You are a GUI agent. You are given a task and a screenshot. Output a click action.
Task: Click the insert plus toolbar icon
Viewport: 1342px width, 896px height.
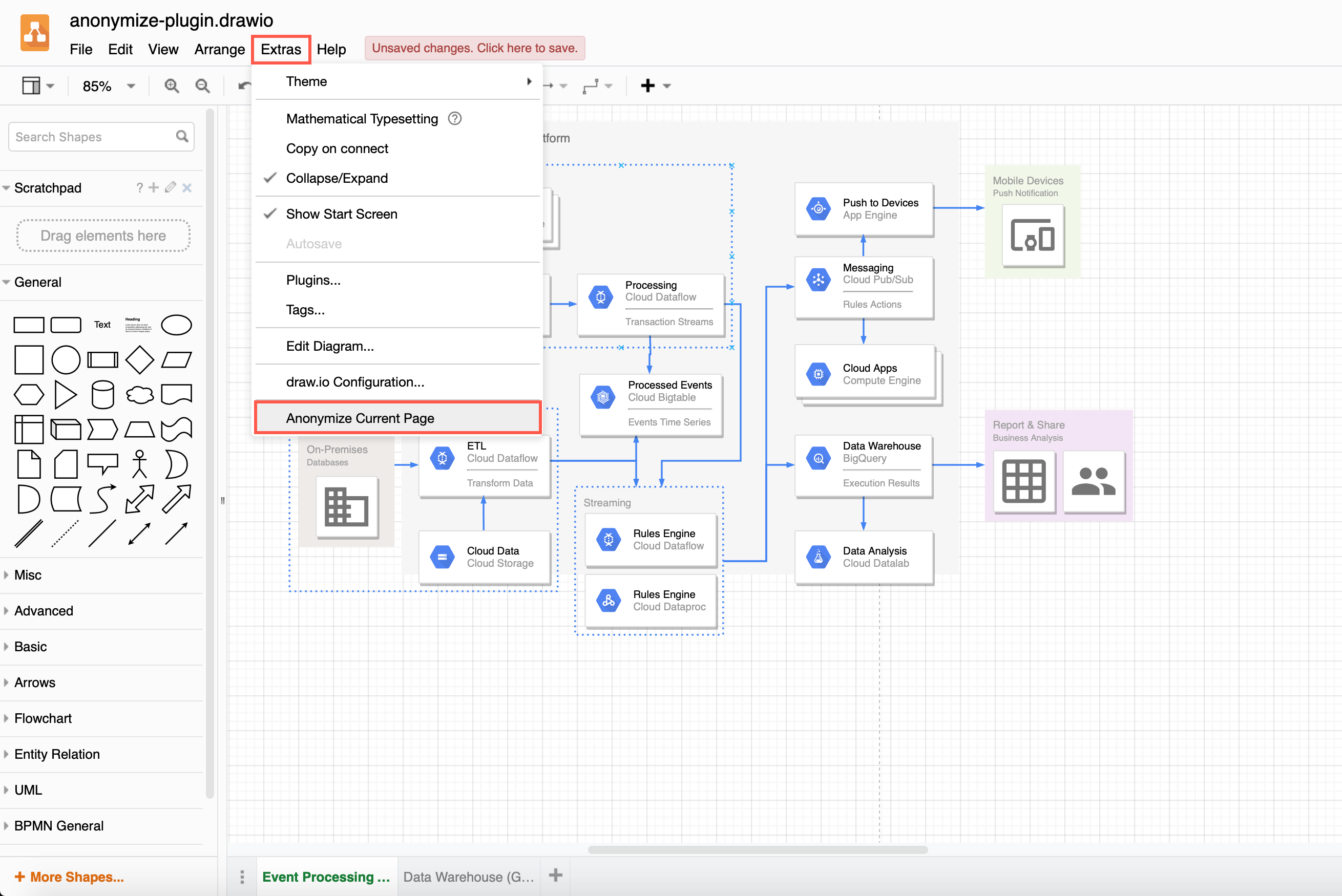[647, 86]
